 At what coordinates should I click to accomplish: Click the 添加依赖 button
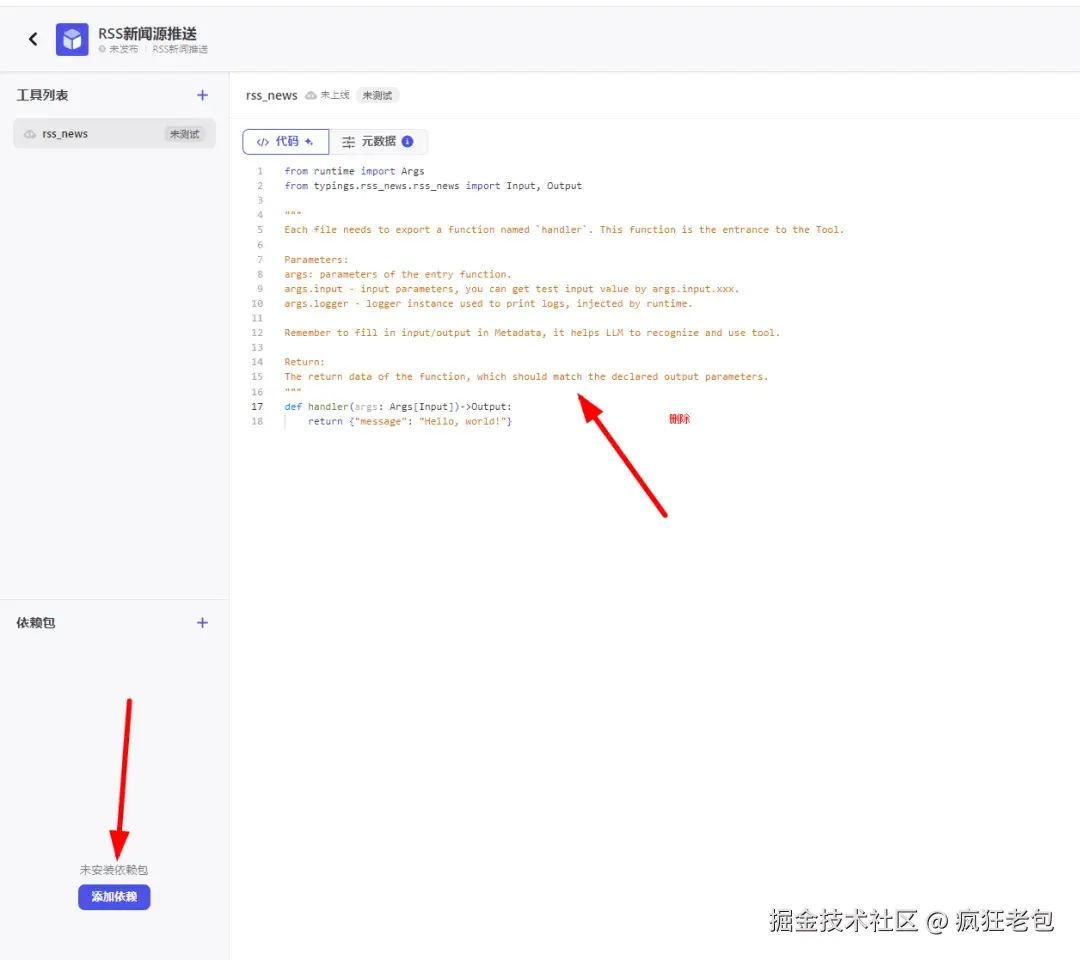pyautogui.click(x=114, y=897)
